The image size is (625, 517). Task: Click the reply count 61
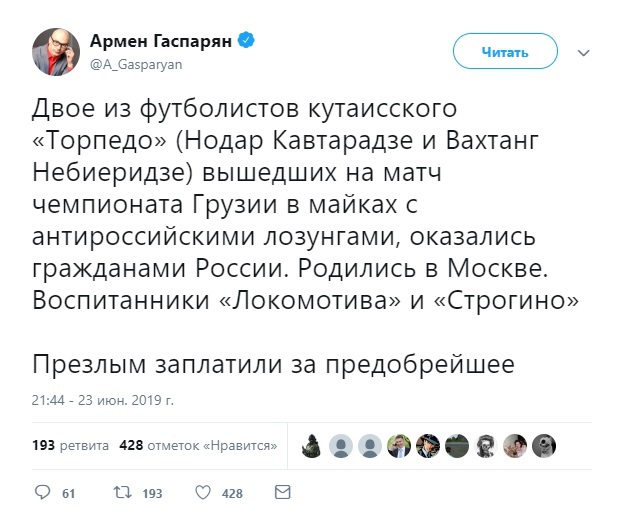pyautogui.click(x=69, y=494)
